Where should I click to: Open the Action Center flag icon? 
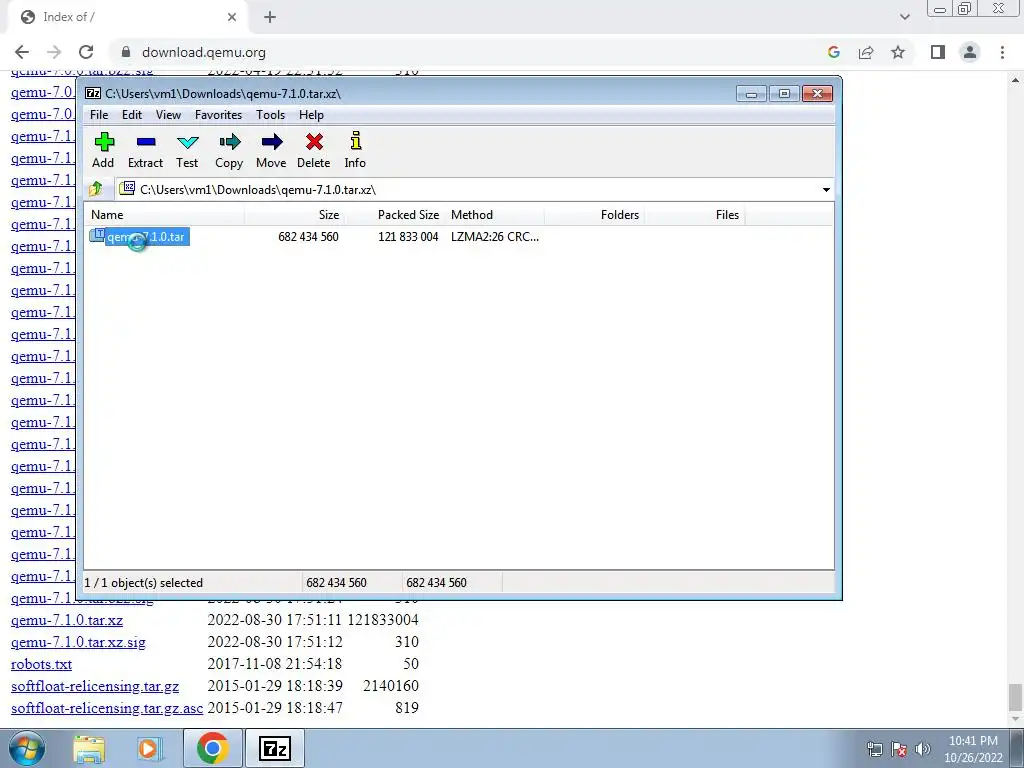[899, 749]
